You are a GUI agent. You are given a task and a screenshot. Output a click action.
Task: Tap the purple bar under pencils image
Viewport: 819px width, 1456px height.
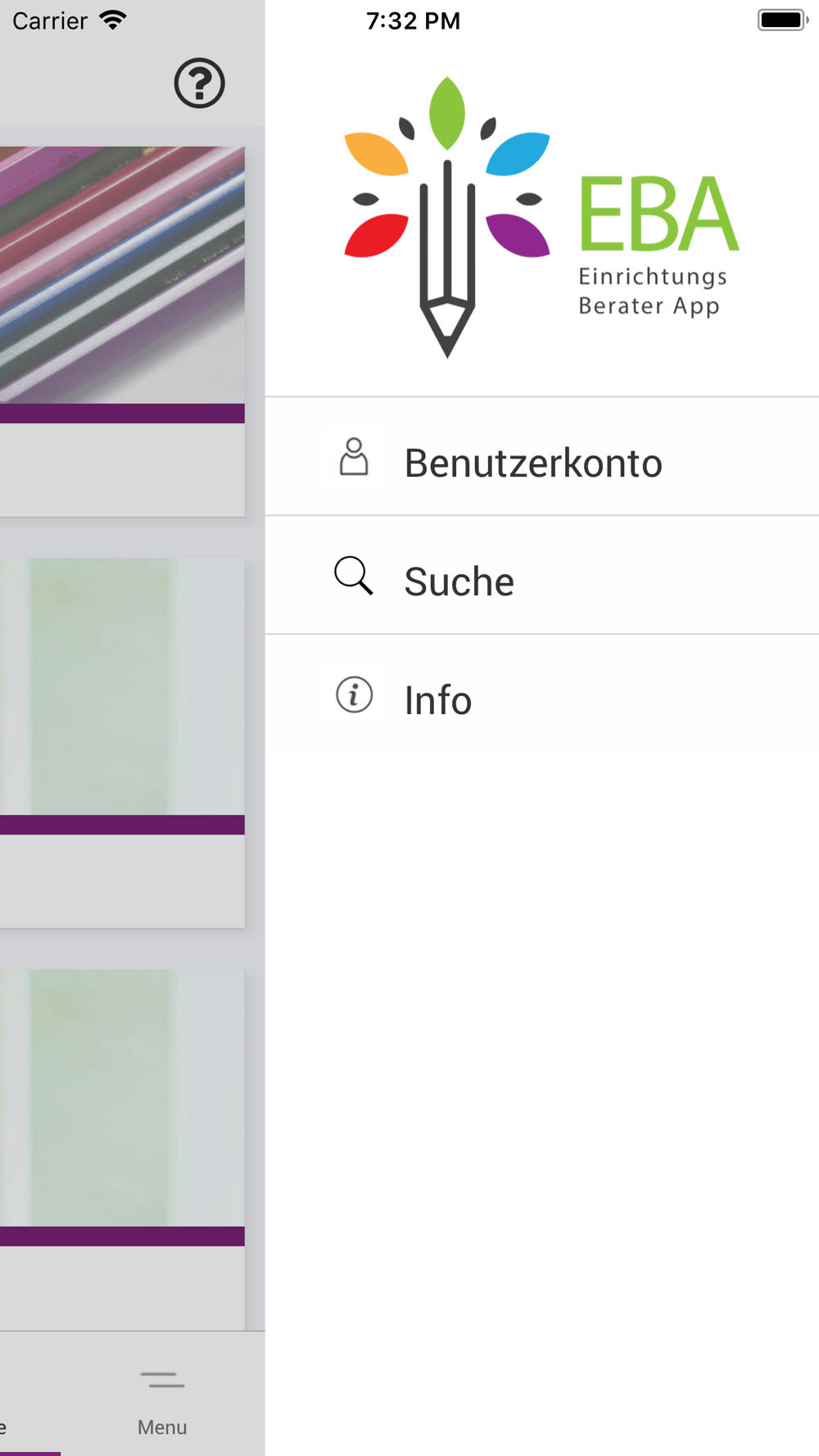tap(122, 414)
